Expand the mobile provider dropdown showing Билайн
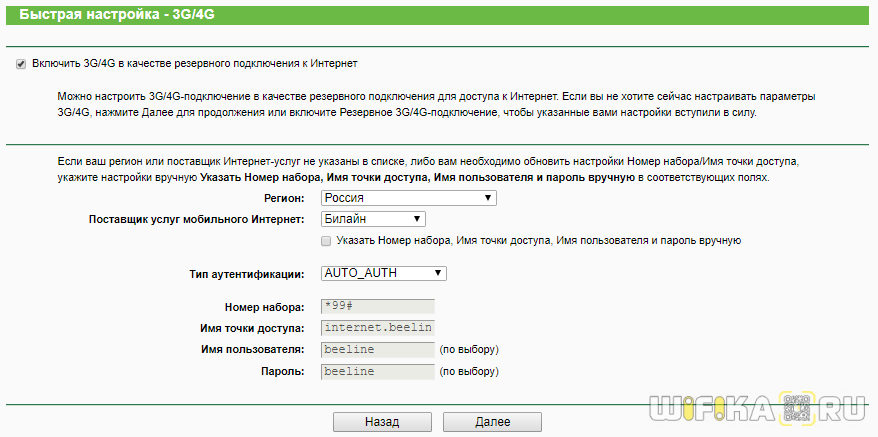Viewport: 878px width, 437px height. pos(373,219)
